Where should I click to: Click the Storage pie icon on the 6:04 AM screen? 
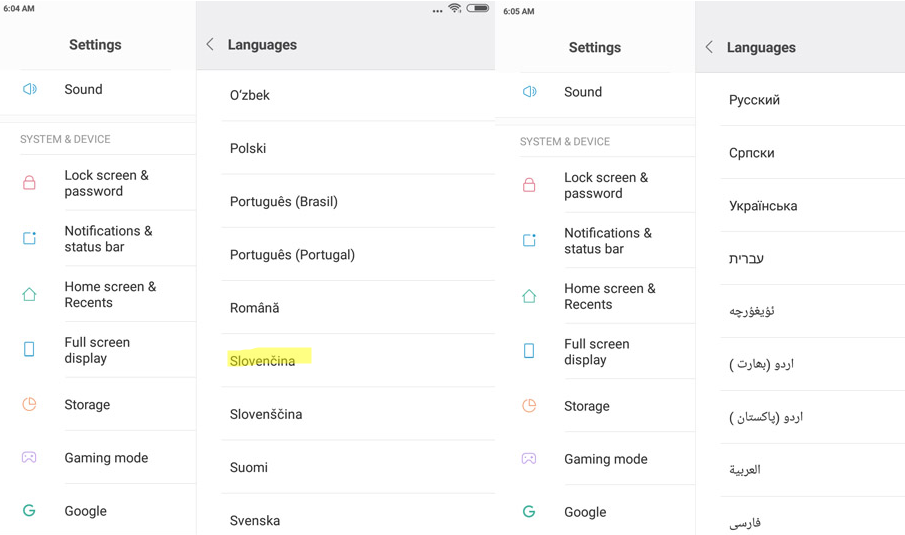(30, 404)
